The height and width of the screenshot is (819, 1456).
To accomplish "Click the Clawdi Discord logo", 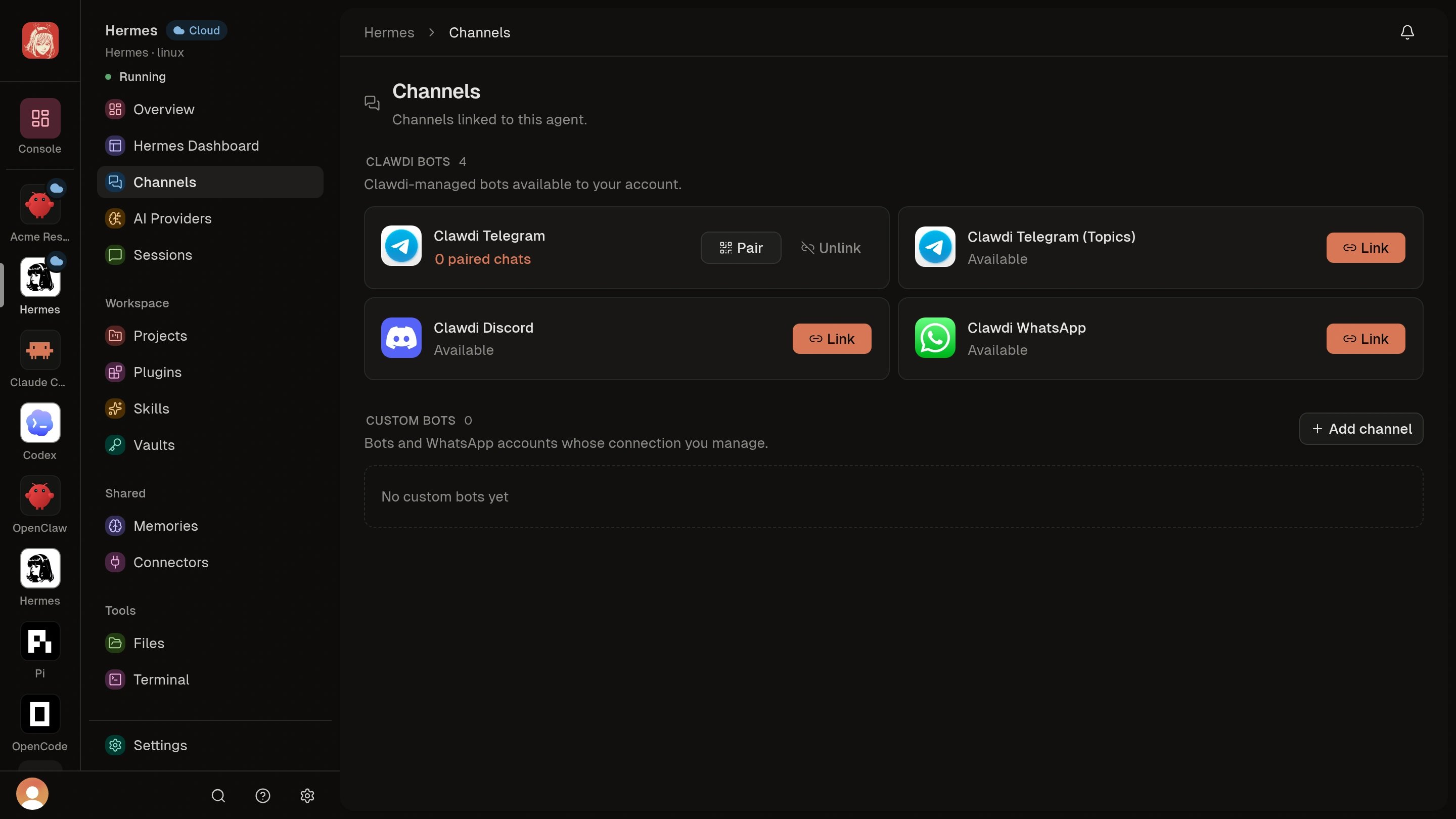I will click(401, 338).
